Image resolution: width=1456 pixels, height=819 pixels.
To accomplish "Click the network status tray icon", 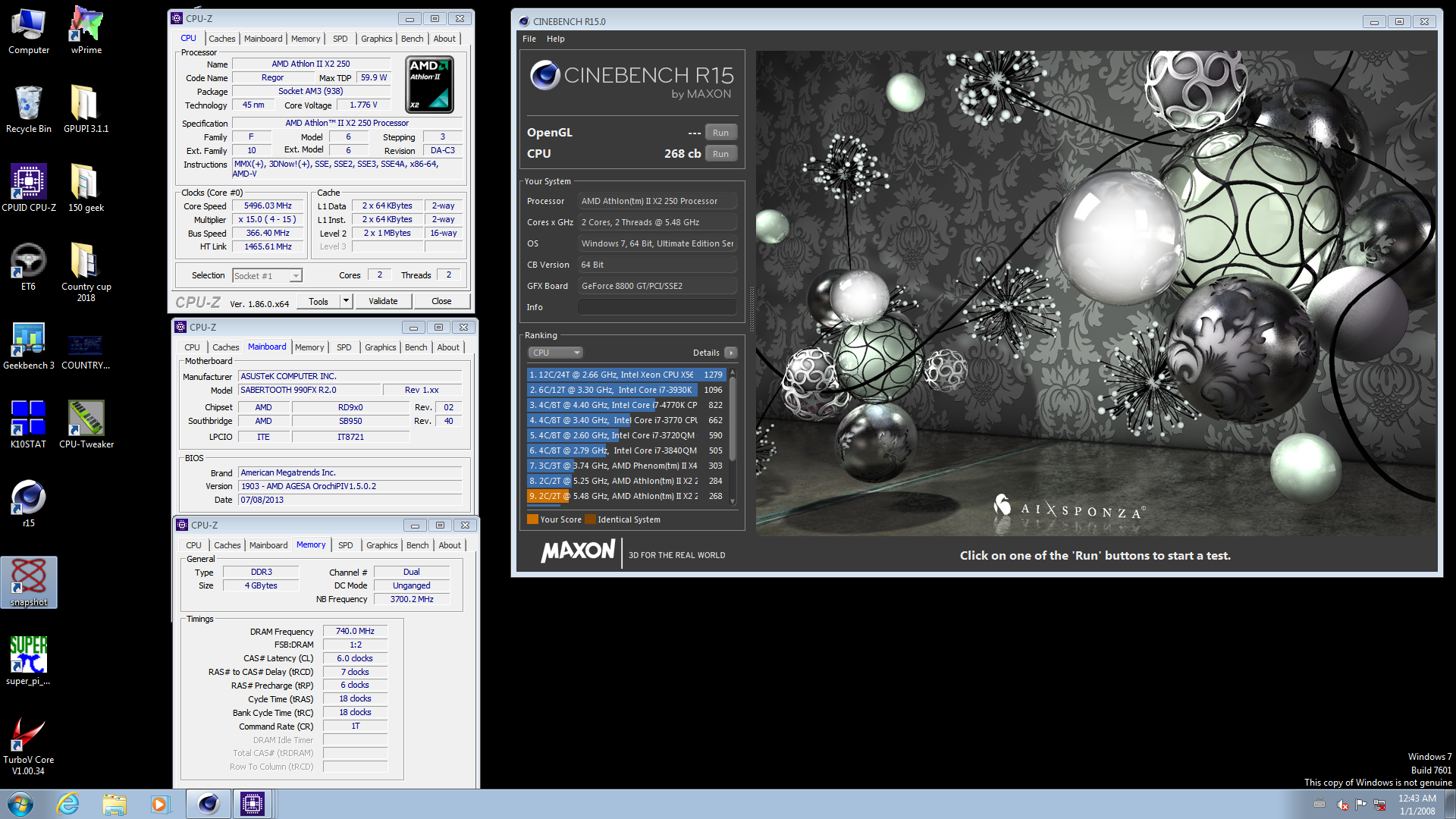I will [x=1379, y=805].
